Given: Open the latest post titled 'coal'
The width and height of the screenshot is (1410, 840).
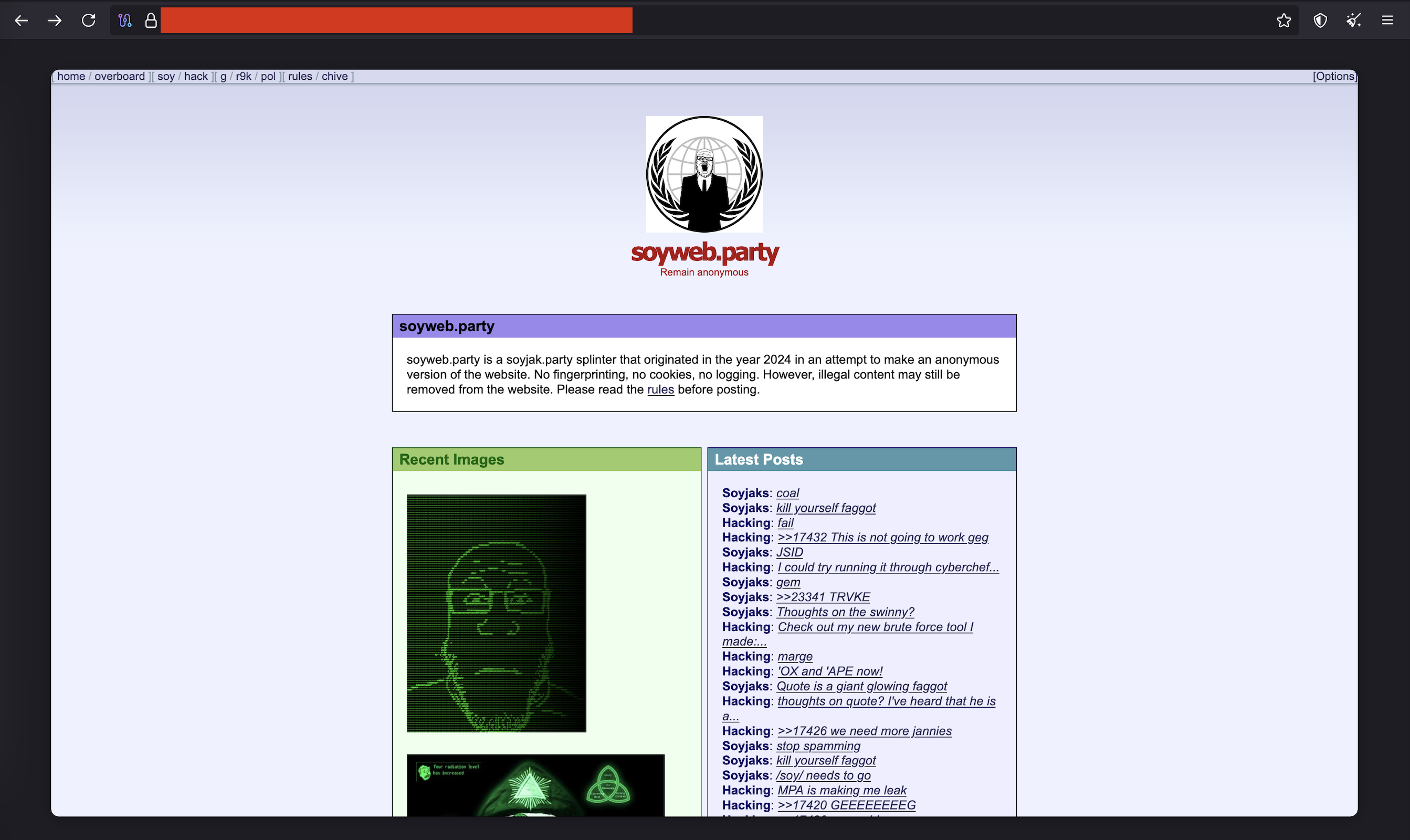Looking at the screenshot, I should 787,493.
